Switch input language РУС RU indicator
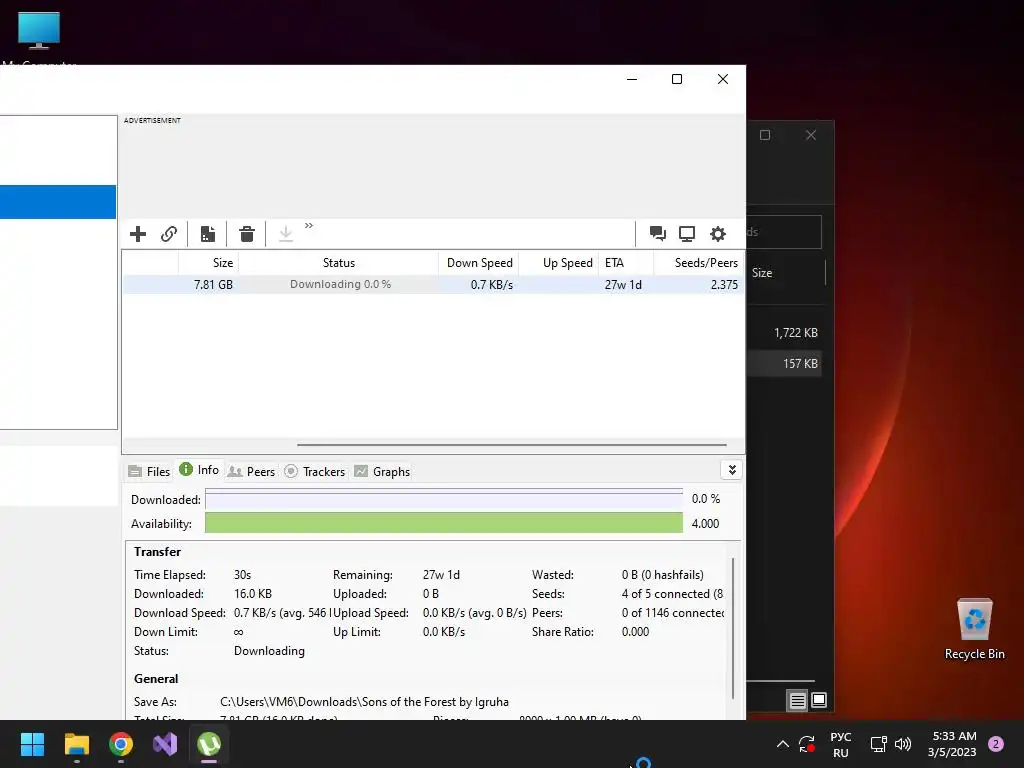 coord(841,744)
